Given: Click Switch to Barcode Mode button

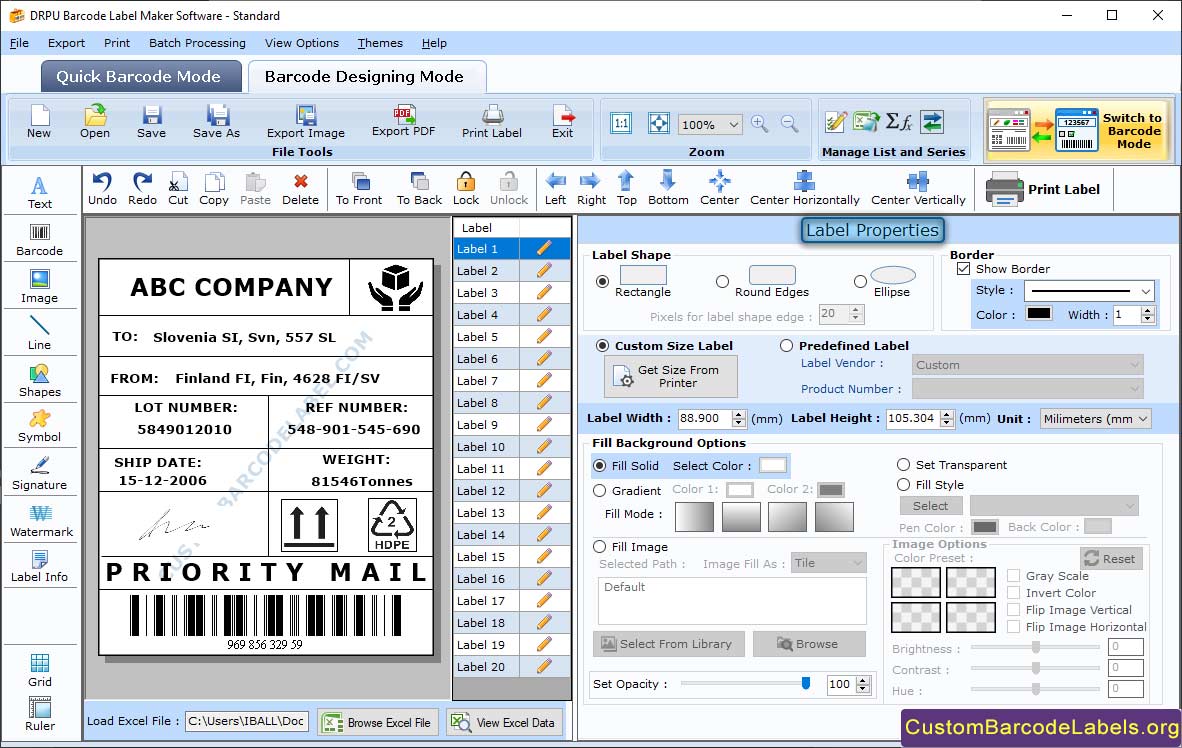Looking at the screenshot, I should coord(1078,130).
